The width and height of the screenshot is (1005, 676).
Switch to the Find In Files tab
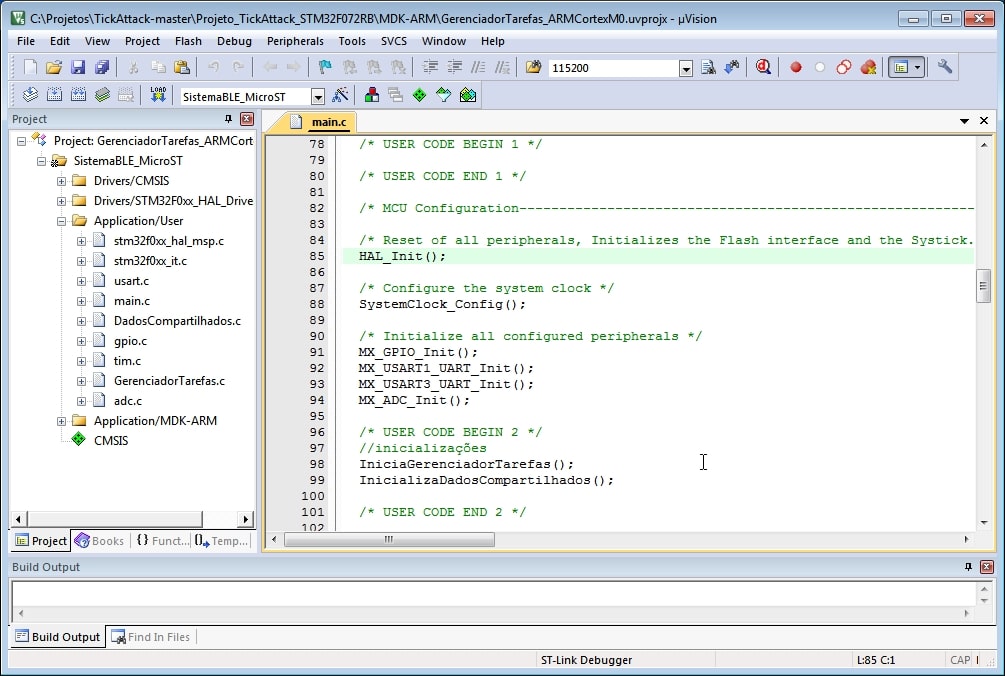[151, 636]
